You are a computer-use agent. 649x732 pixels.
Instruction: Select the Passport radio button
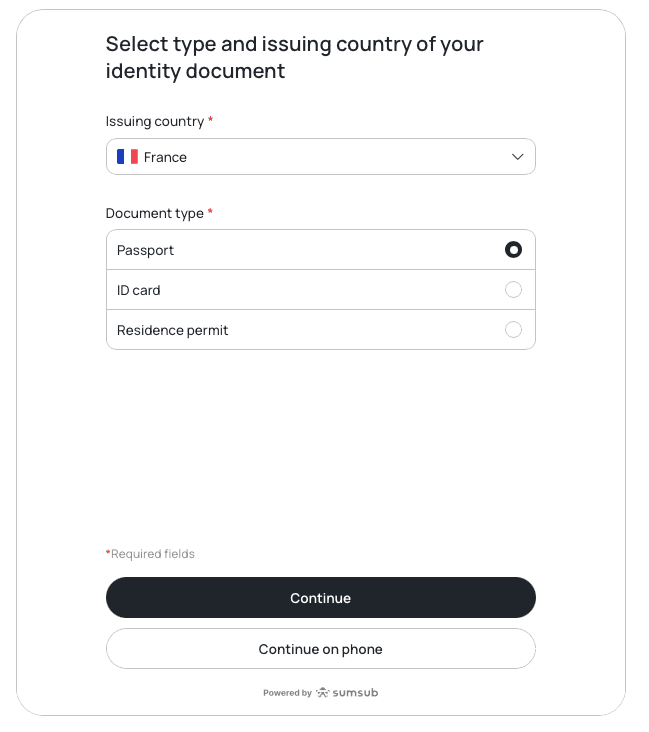coord(513,250)
